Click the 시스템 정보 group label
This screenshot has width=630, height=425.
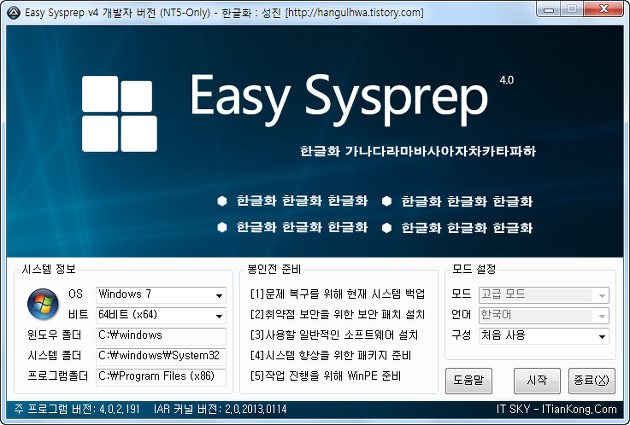point(49,269)
